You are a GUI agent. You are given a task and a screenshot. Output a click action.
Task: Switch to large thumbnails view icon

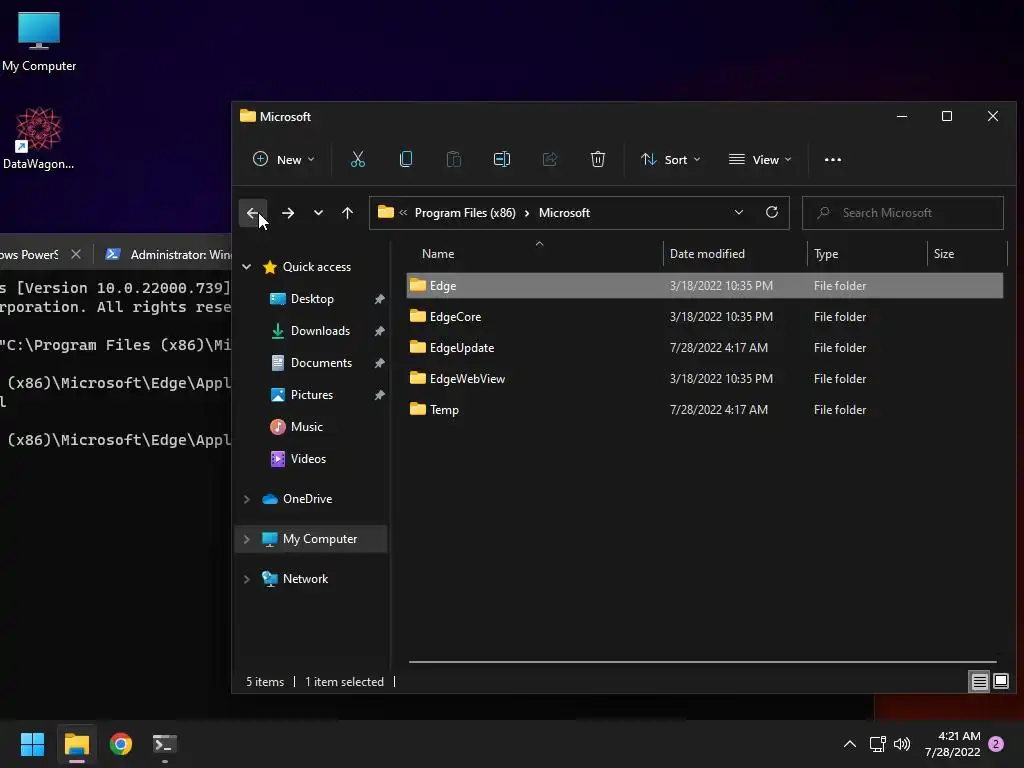coord(1001,682)
